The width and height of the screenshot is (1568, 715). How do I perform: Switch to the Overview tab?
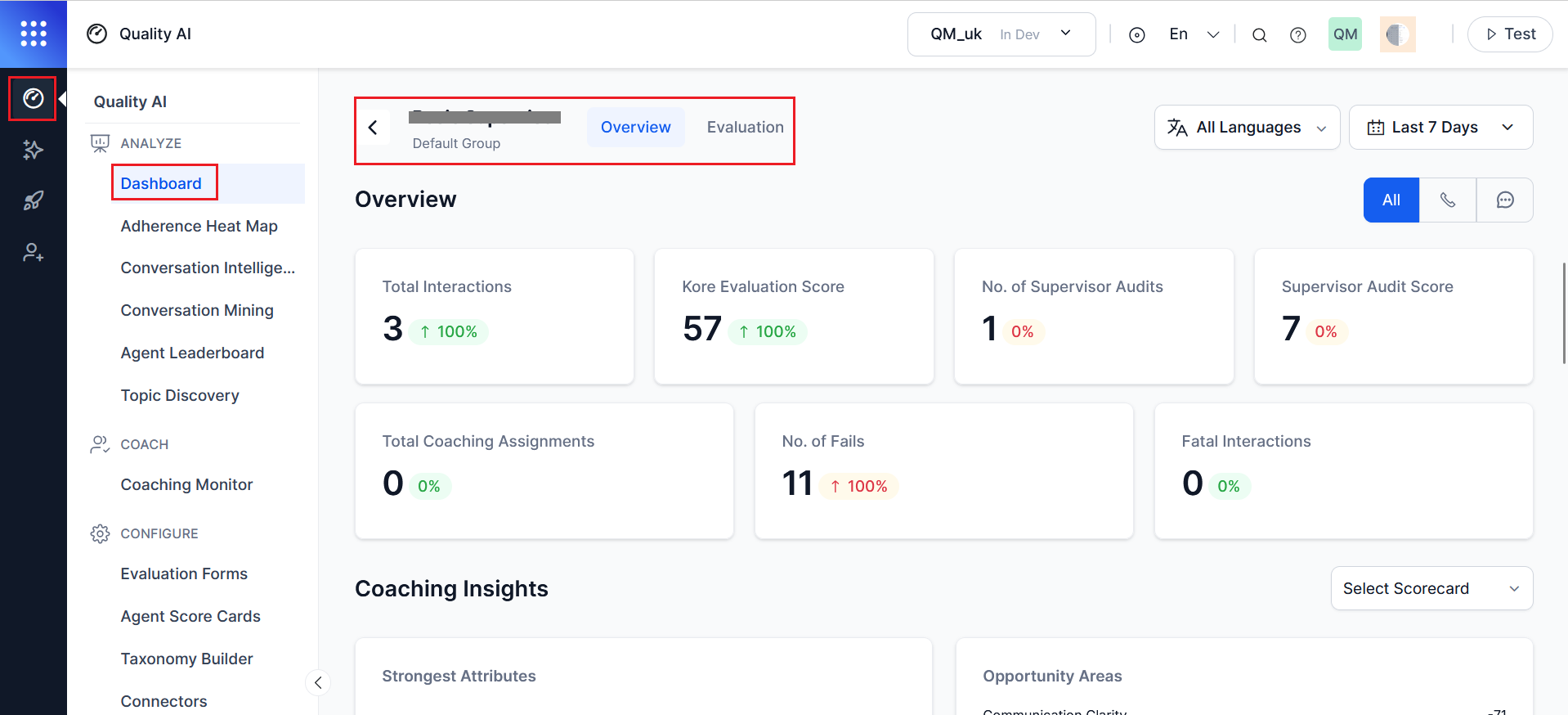pos(635,127)
